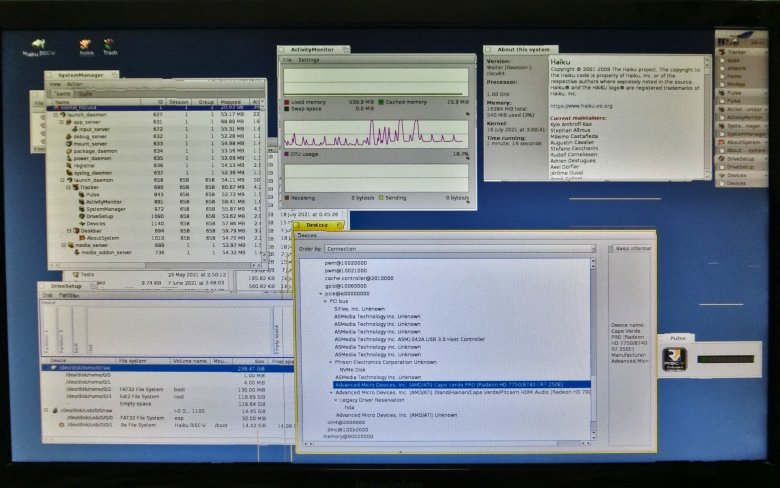Viewport: 780px width, 488px height.
Task: Select the Be File System Haiku RISC-V partition
Action: pyautogui.click(x=168, y=425)
